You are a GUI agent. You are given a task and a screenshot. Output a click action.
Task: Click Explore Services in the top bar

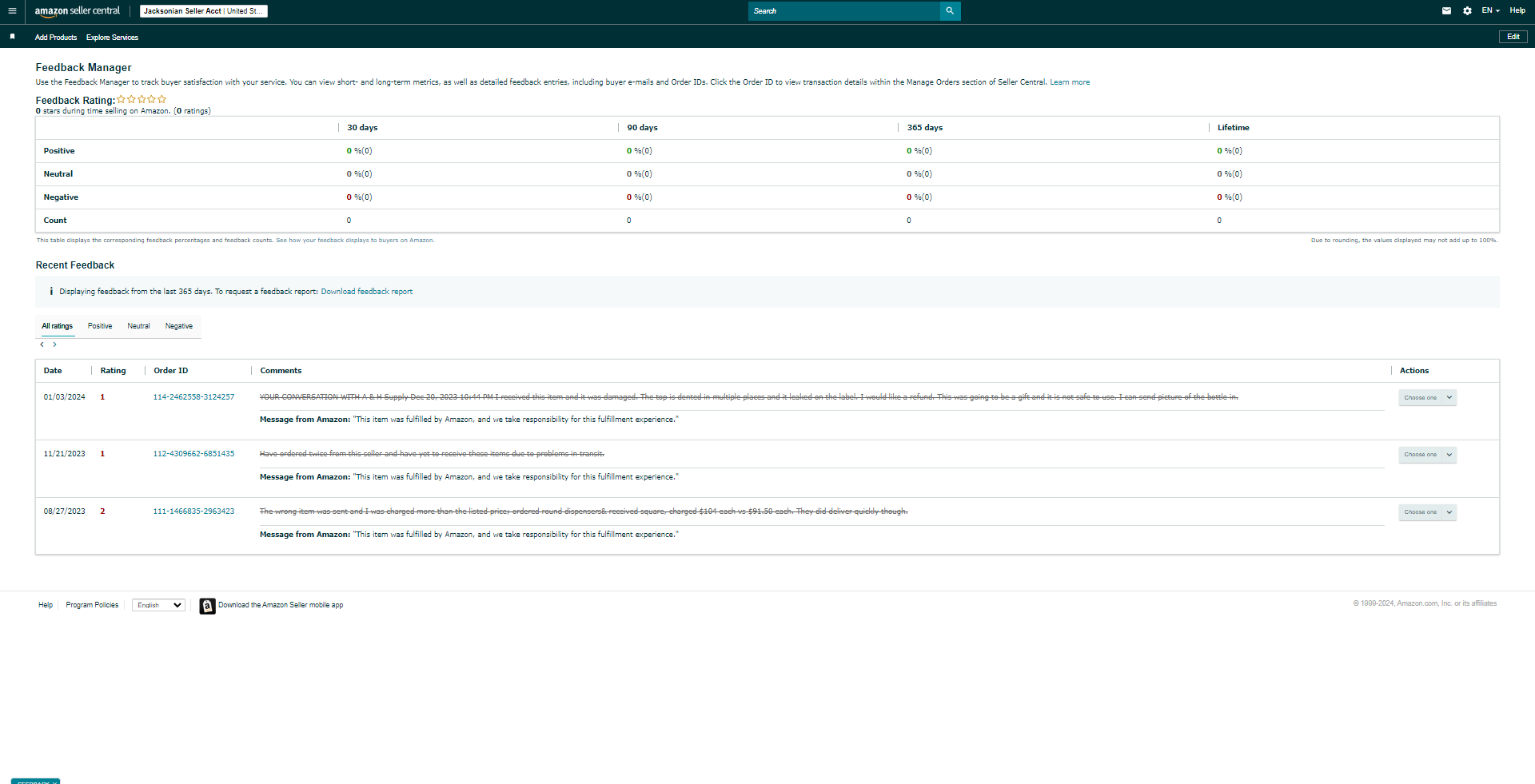point(112,38)
